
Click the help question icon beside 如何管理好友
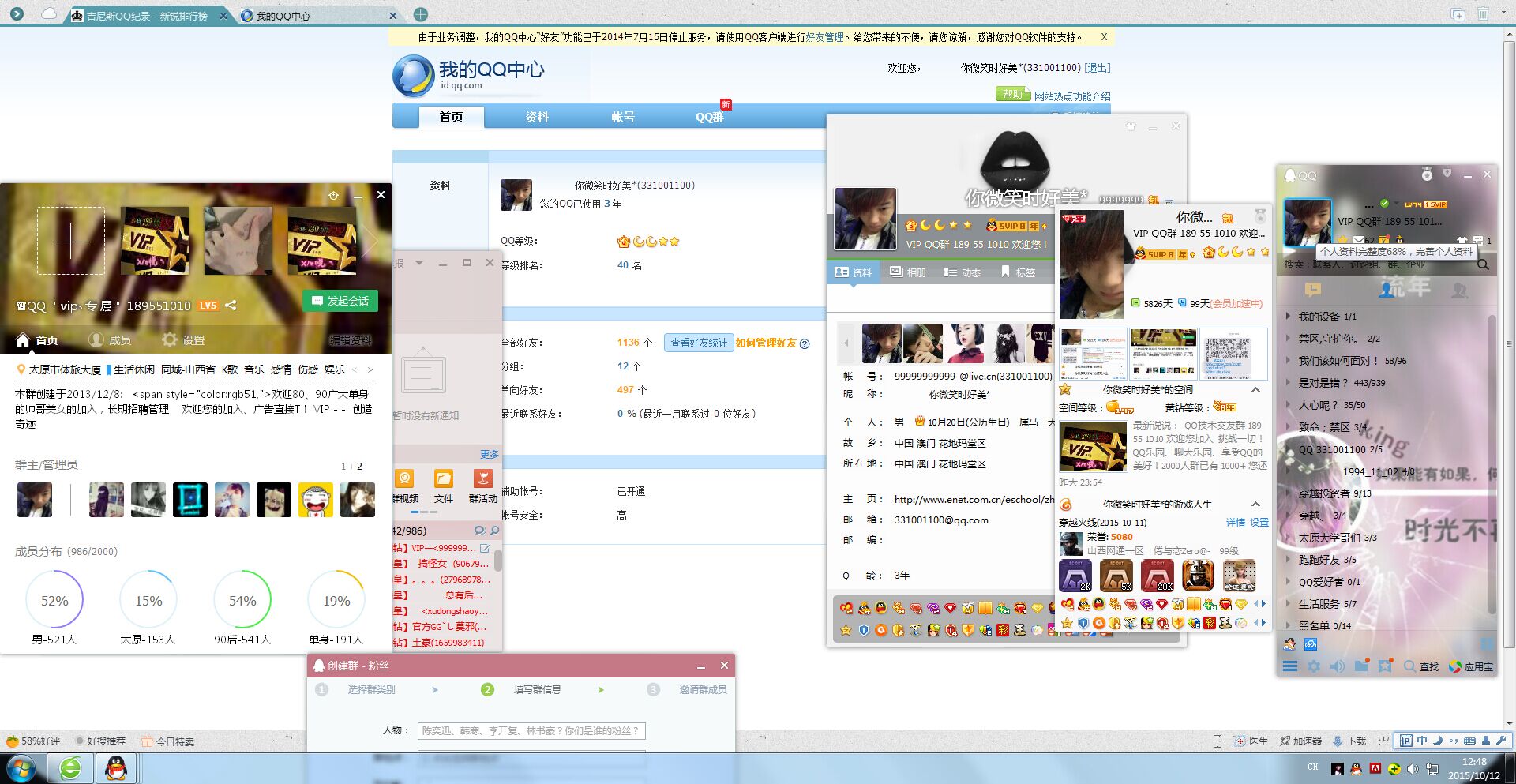coord(805,343)
